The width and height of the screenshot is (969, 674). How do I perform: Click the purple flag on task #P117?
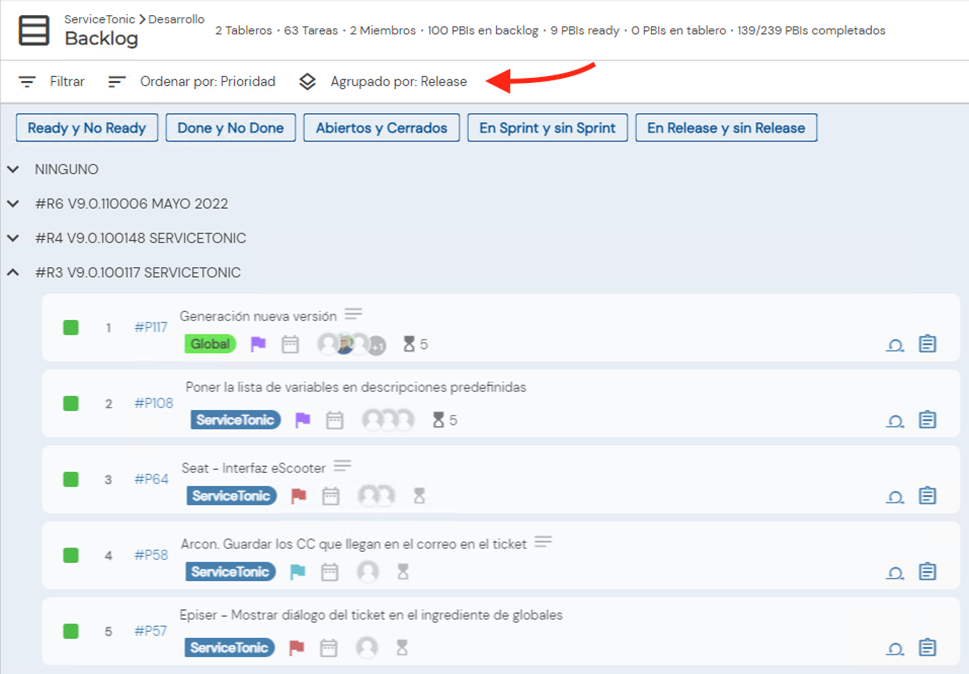pos(258,344)
